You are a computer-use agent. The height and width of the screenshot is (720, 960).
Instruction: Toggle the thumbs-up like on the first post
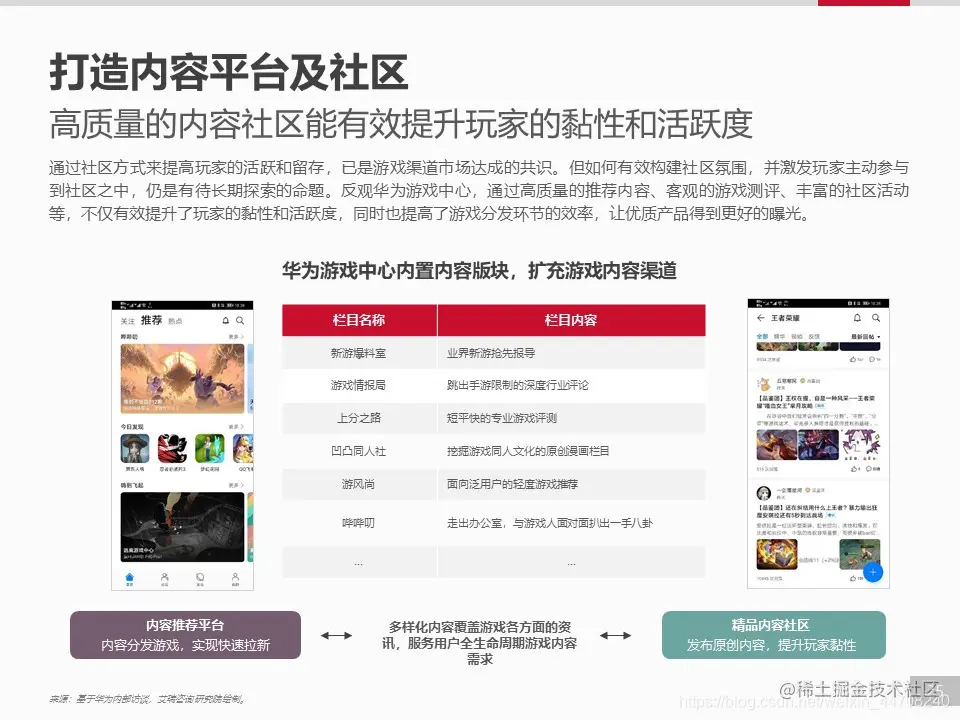pyautogui.click(x=852, y=358)
